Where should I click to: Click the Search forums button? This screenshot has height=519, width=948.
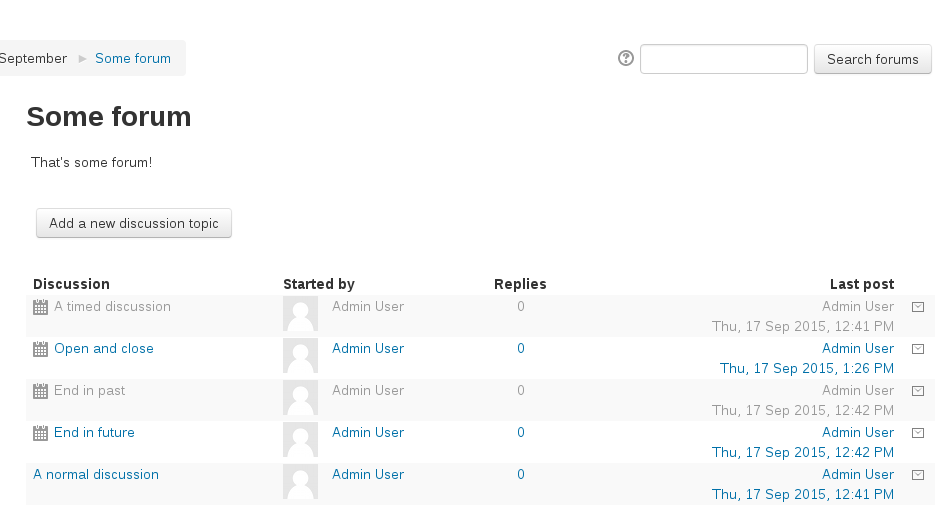click(872, 59)
